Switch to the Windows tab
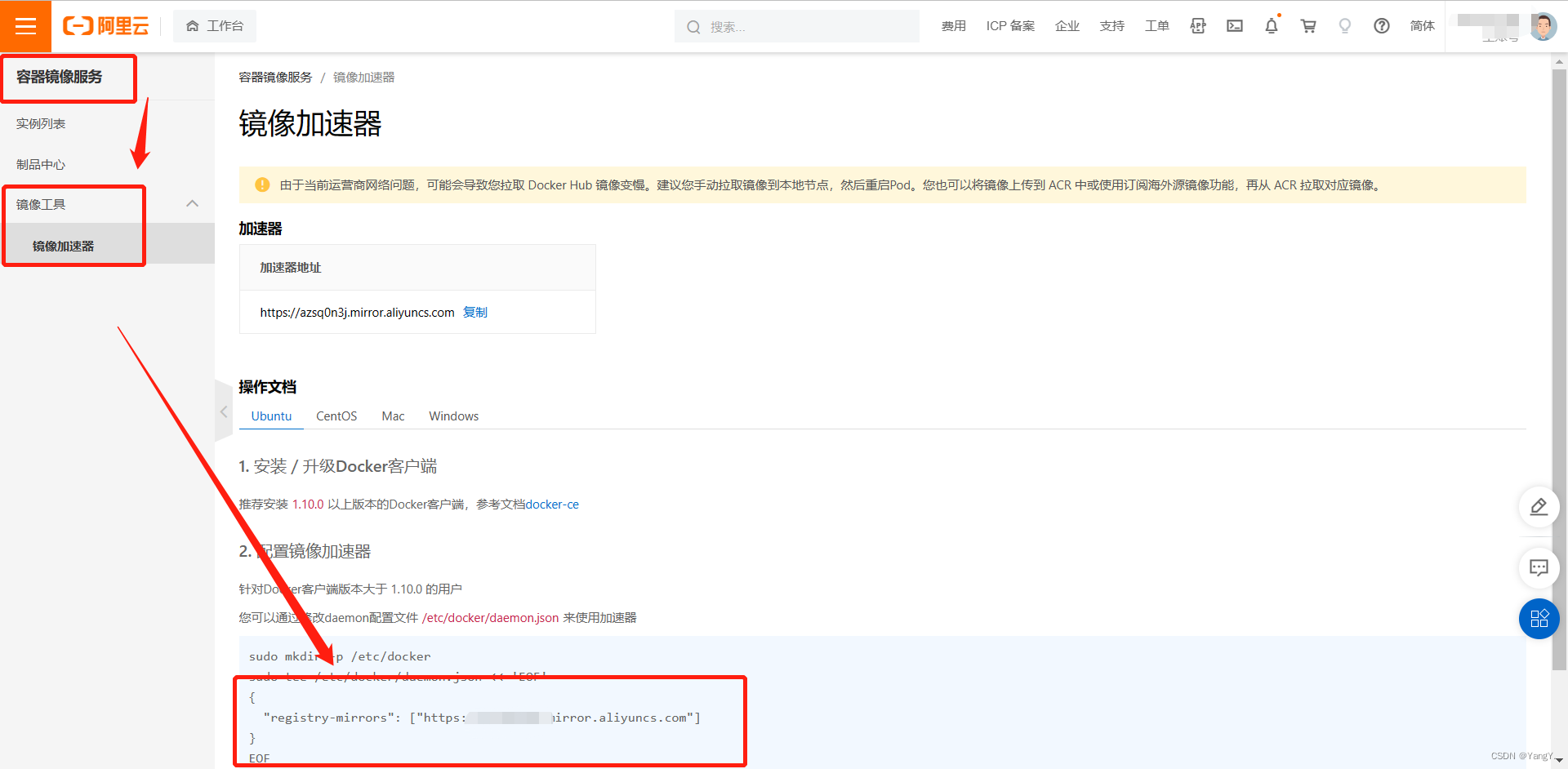Viewport: 1568px width, 769px height. coord(453,416)
